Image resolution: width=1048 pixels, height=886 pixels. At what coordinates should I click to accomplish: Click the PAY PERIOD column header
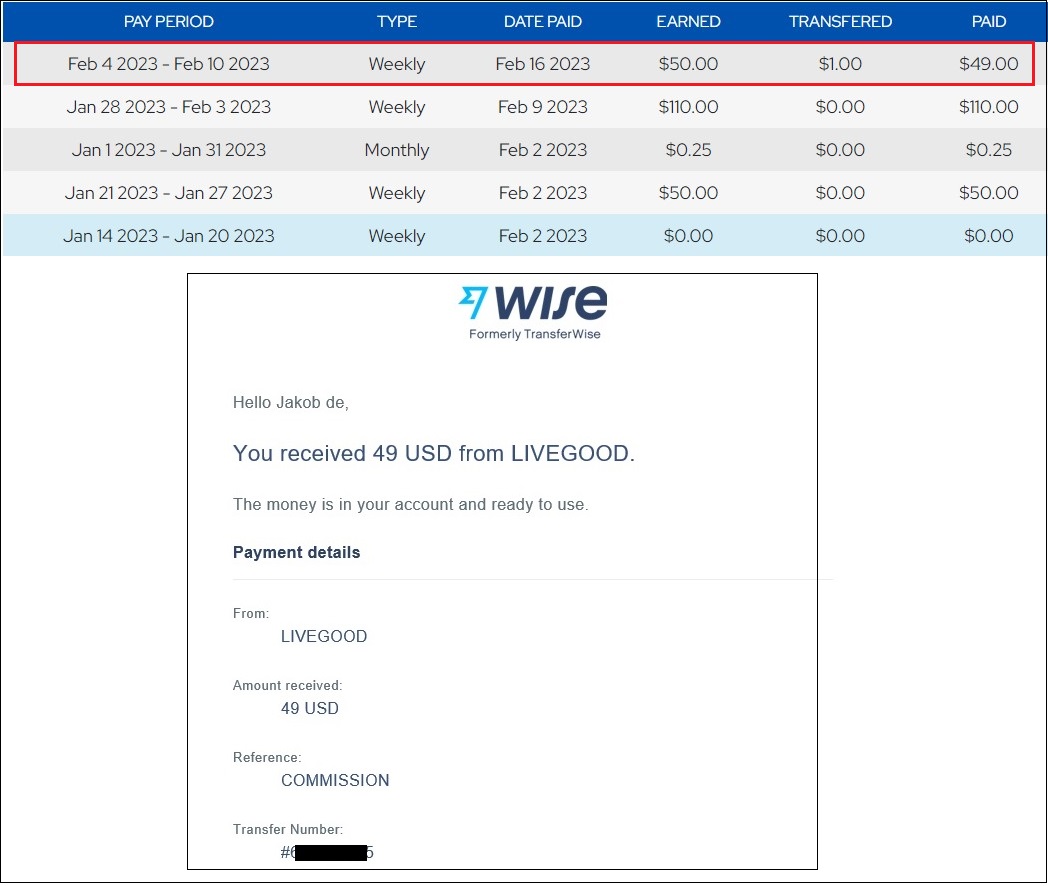click(x=168, y=21)
